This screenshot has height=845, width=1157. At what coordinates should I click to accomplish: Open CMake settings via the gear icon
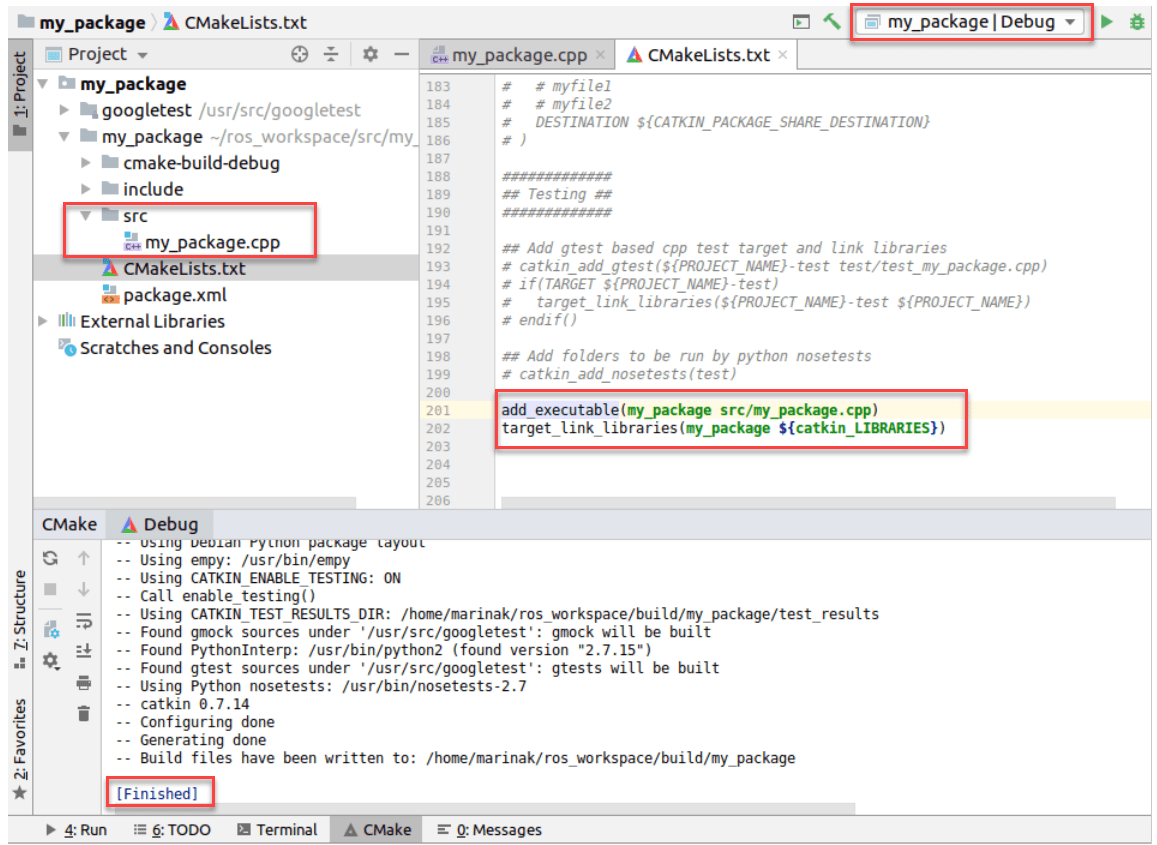point(50,660)
